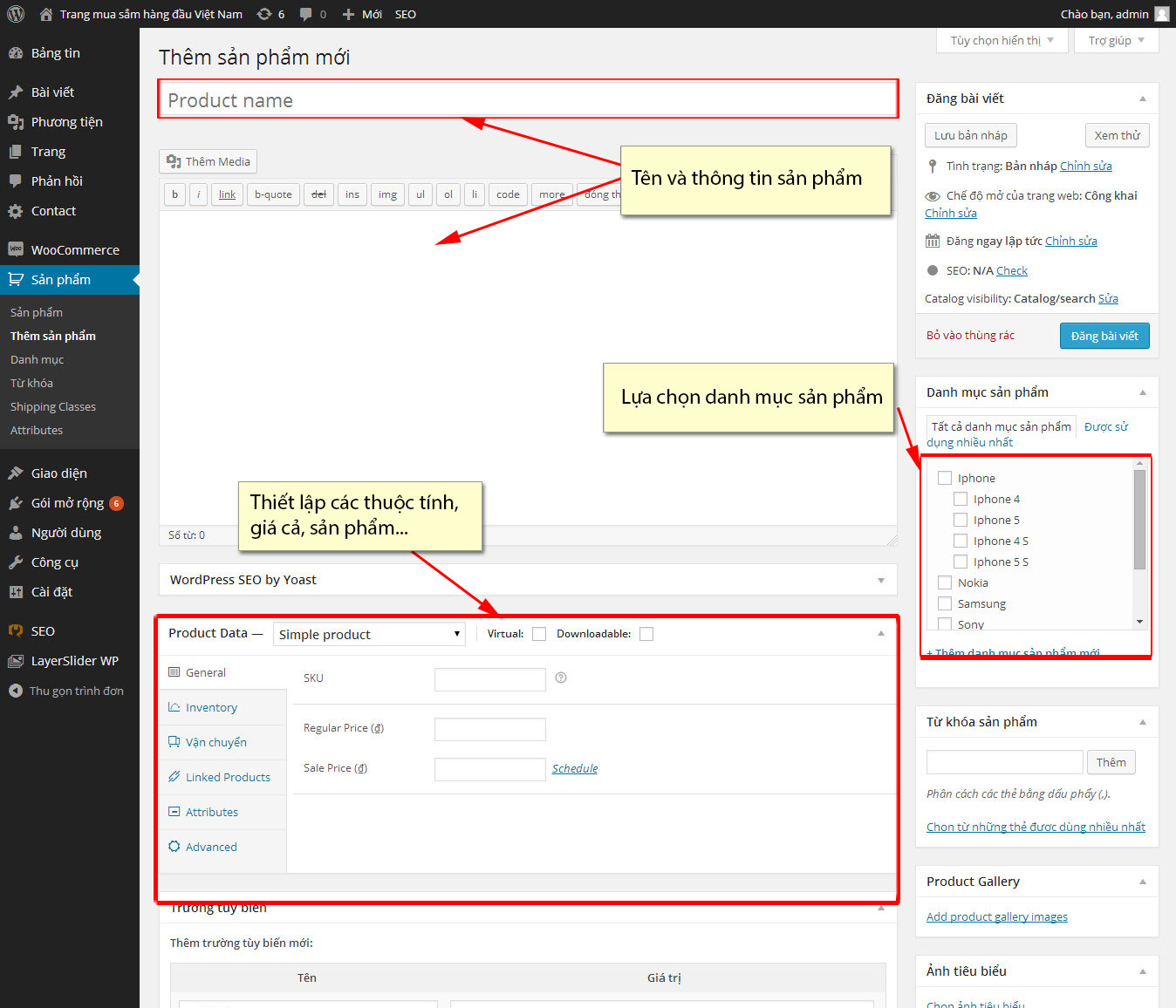The width and height of the screenshot is (1176, 1008).
Task: Tick the Downloadable checkbox
Action: point(646,634)
